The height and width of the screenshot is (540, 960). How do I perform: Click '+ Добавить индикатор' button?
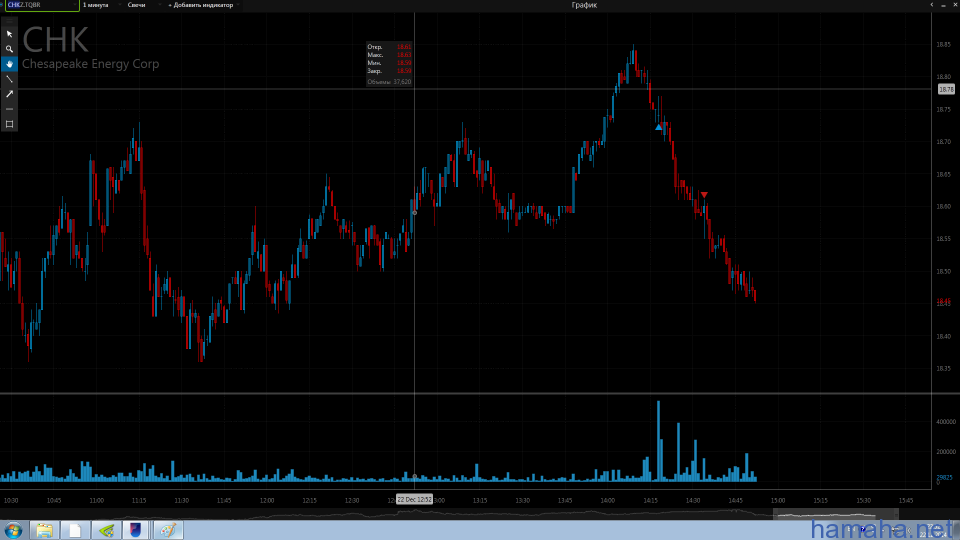tap(201, 5)
